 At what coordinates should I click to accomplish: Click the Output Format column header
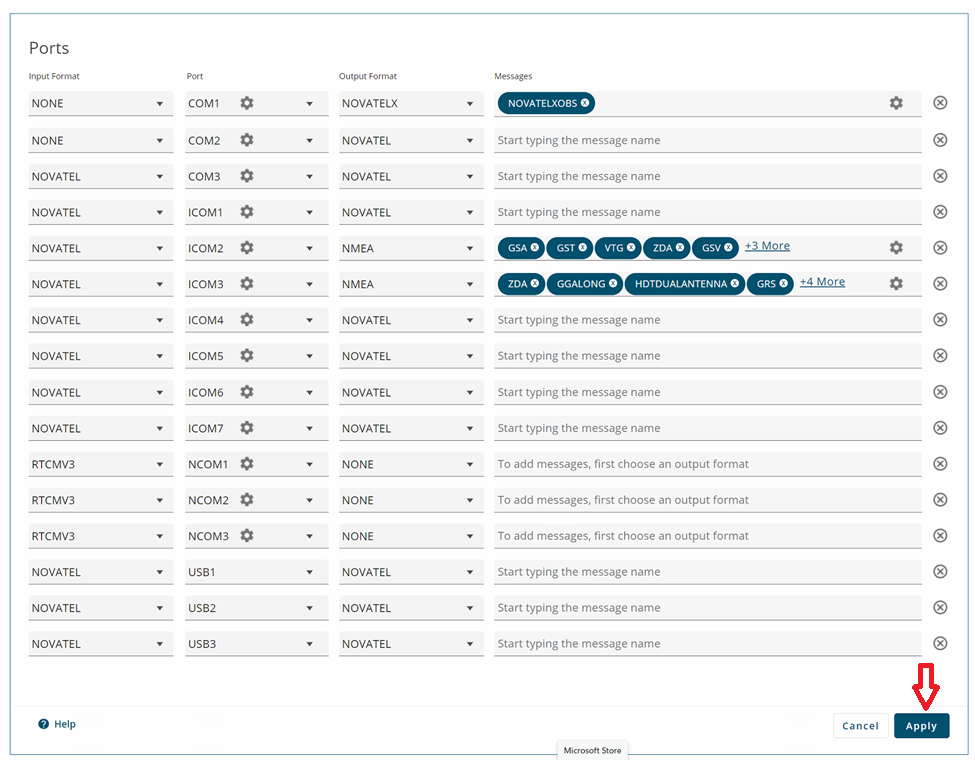click(x=367, y=76)
